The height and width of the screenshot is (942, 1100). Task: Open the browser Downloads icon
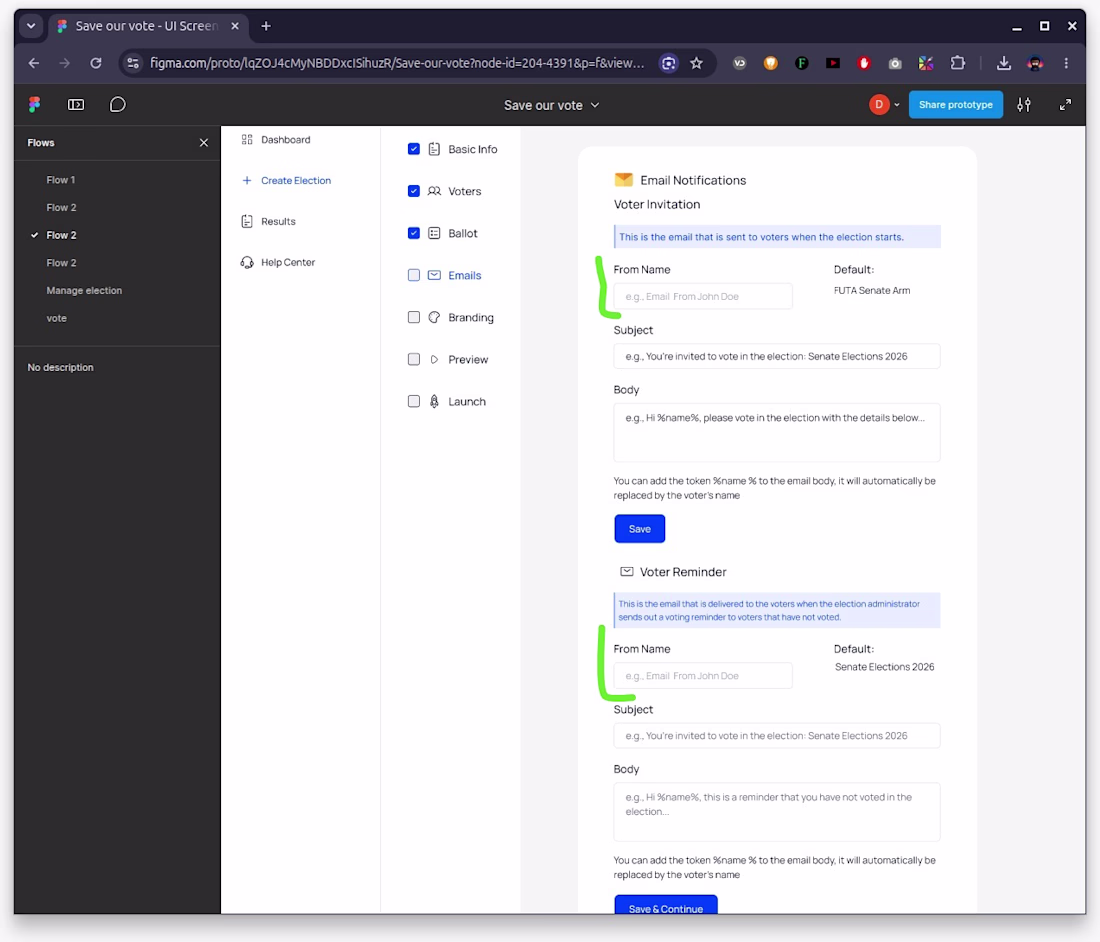coord(1004,63)
